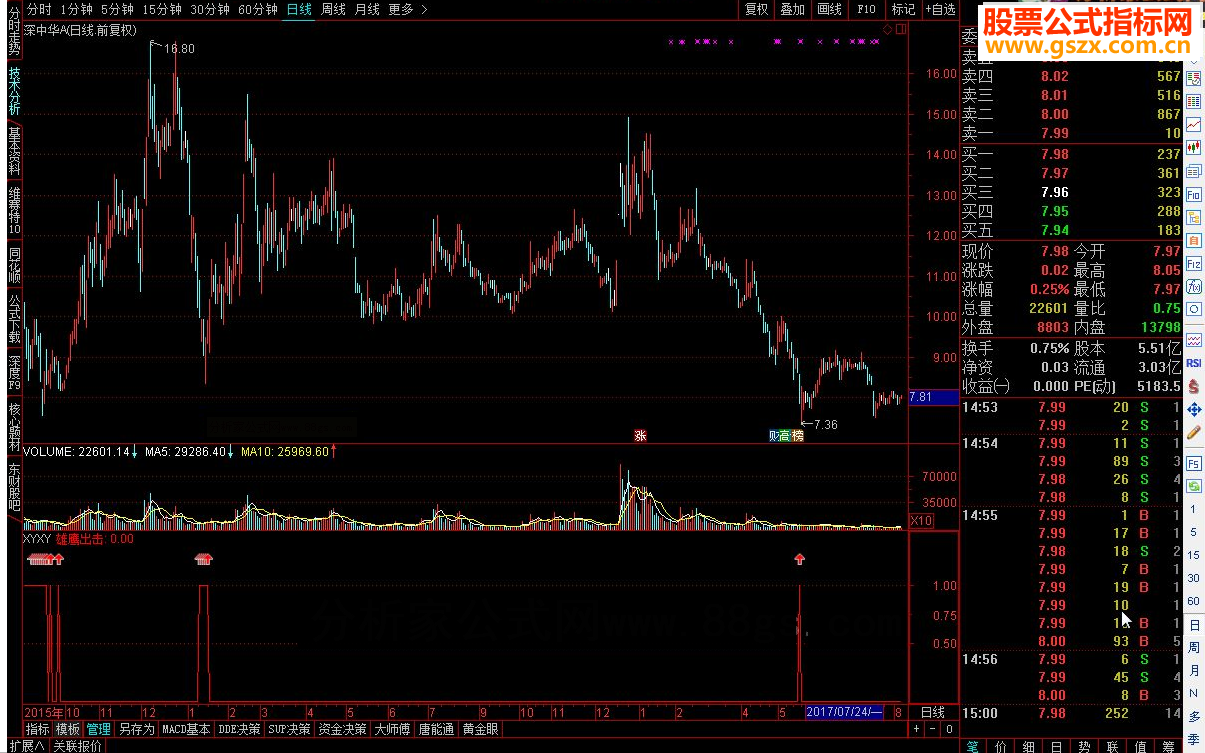Image resolution: width=1205 pixels, height=753 pixels.
Task: Add stock via +自选 button
Action: 939,9
